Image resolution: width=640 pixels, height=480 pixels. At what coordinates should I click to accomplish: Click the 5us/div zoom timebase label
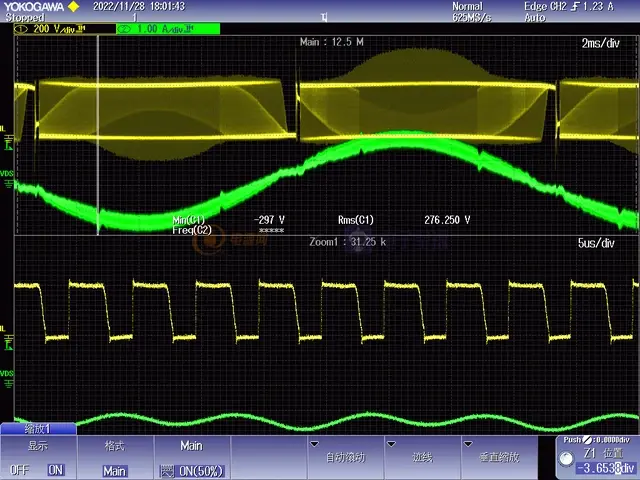click(596, 243)
